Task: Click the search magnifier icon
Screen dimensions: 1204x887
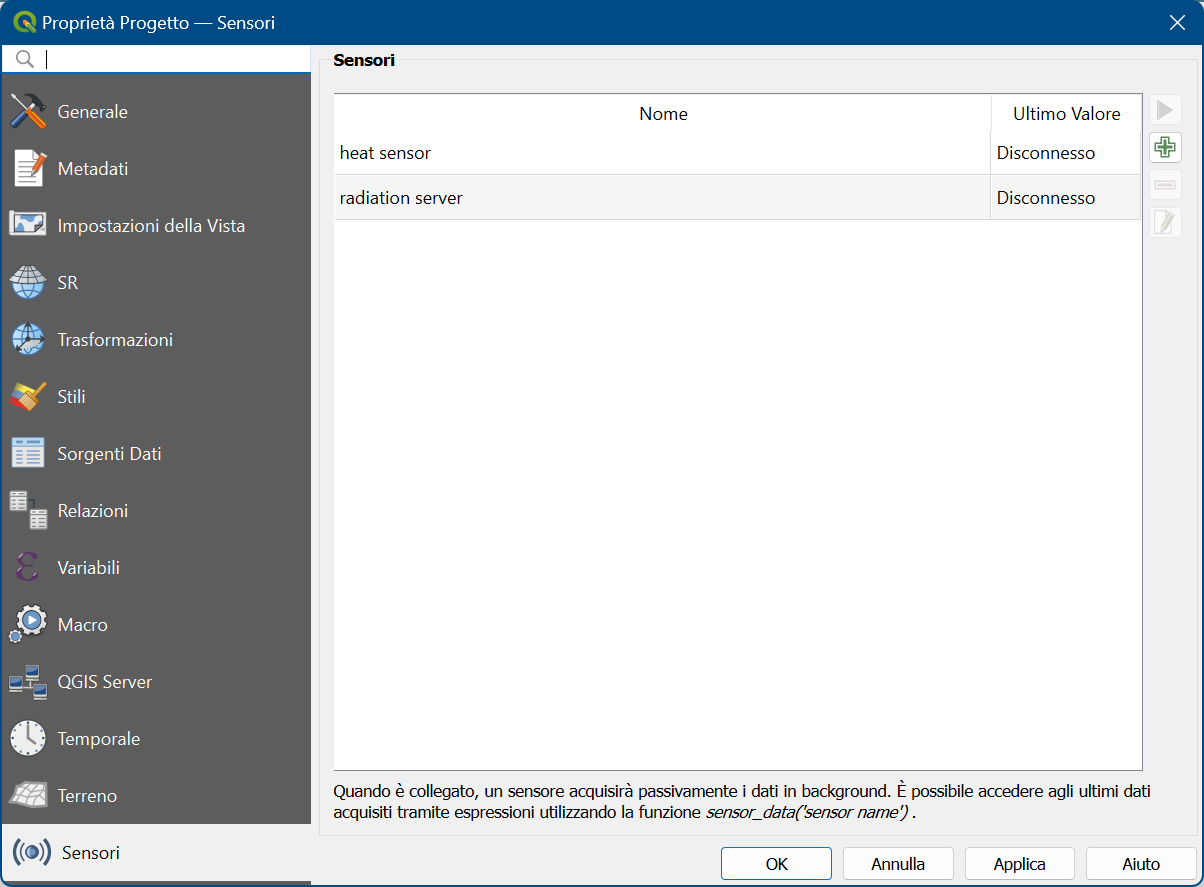Action: 25,59
